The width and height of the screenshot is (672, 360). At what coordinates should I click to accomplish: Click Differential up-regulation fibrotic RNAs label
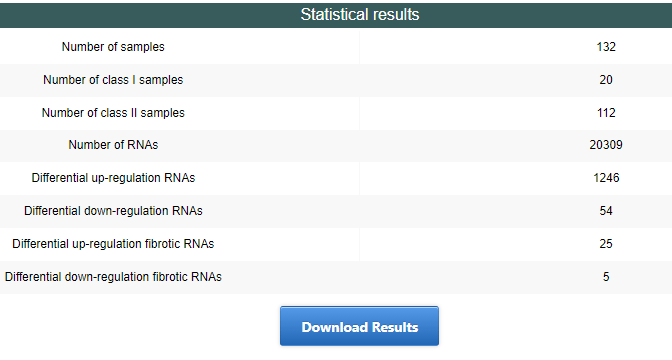[x=113, y=244]
